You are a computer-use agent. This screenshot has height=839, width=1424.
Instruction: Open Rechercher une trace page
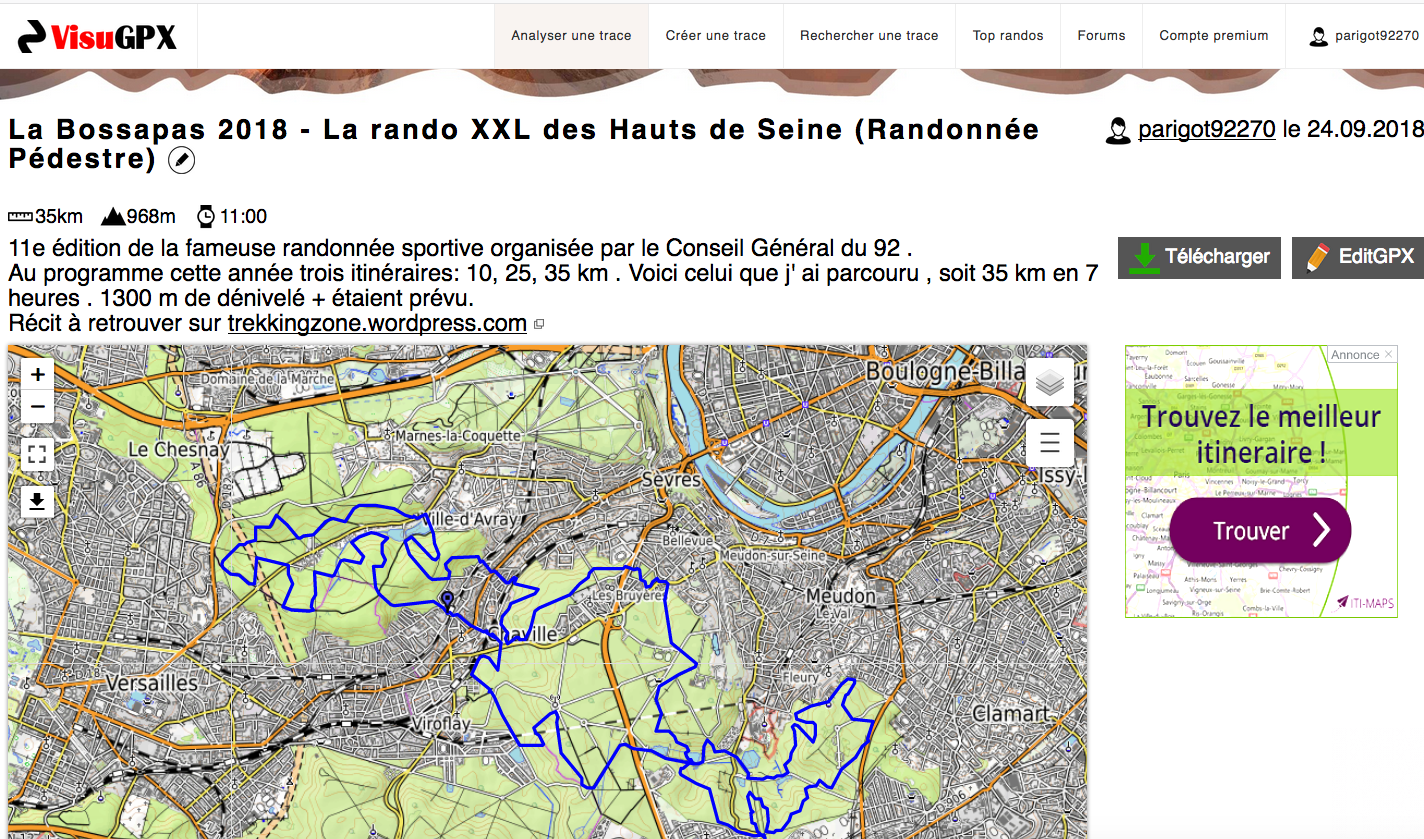point(868,36)
